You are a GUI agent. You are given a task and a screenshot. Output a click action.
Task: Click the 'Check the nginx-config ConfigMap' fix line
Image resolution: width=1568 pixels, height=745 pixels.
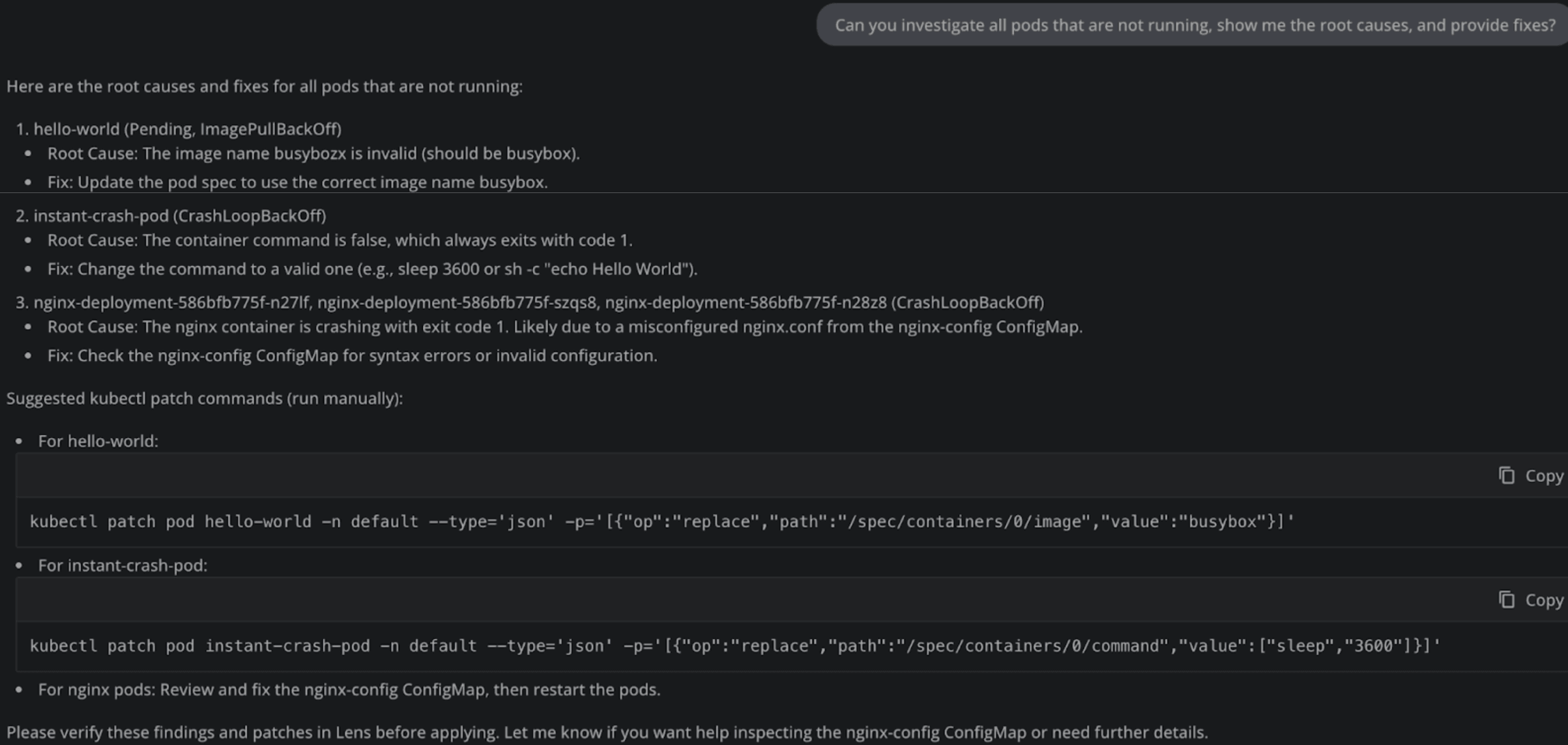coord(352,355)
